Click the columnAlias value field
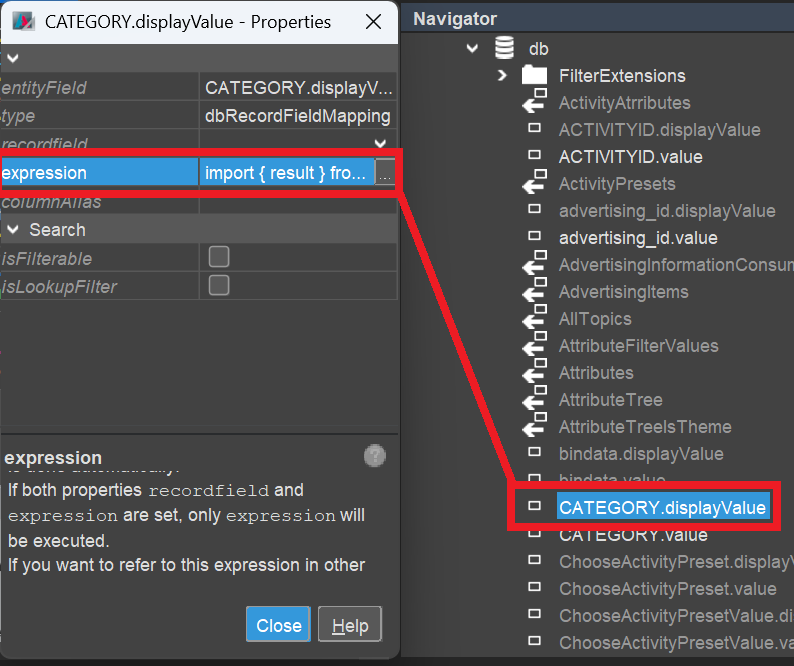The width and height of the screenshot is (794, 666). (297, 202)
